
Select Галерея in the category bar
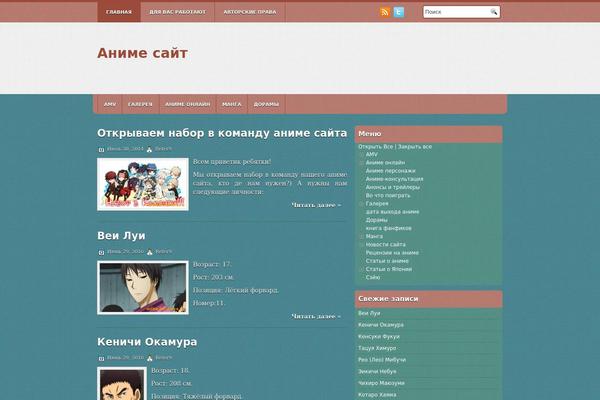140,104
